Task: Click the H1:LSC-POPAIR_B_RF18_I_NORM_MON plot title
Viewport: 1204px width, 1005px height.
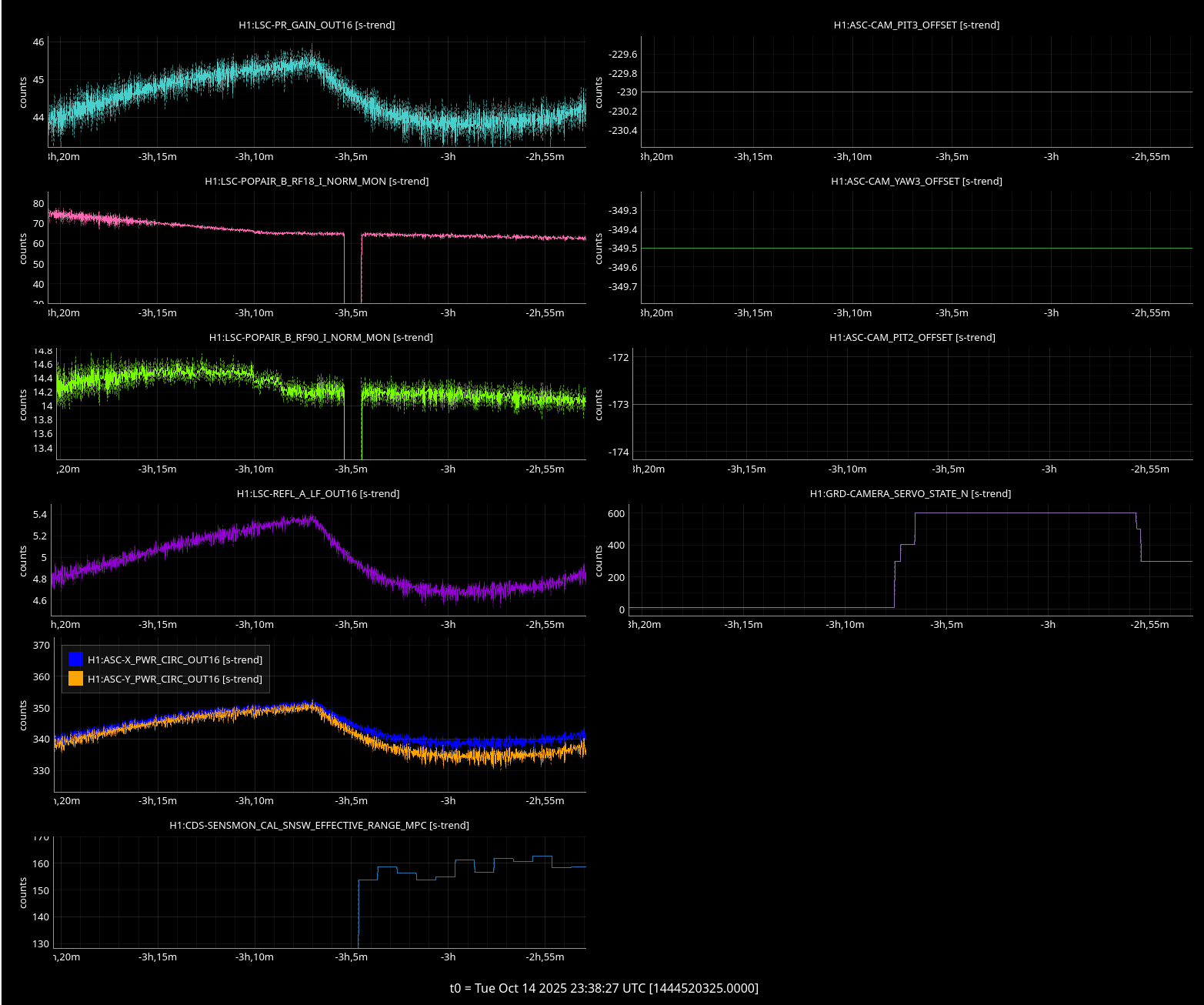Action: (316, 181)
